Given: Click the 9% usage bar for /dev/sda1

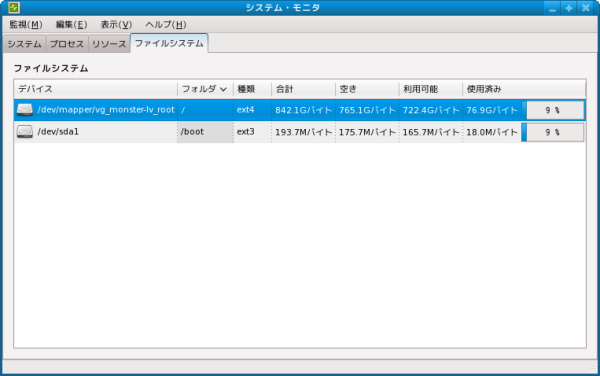Looking at the screenshot, I should [x=553, y=132].
